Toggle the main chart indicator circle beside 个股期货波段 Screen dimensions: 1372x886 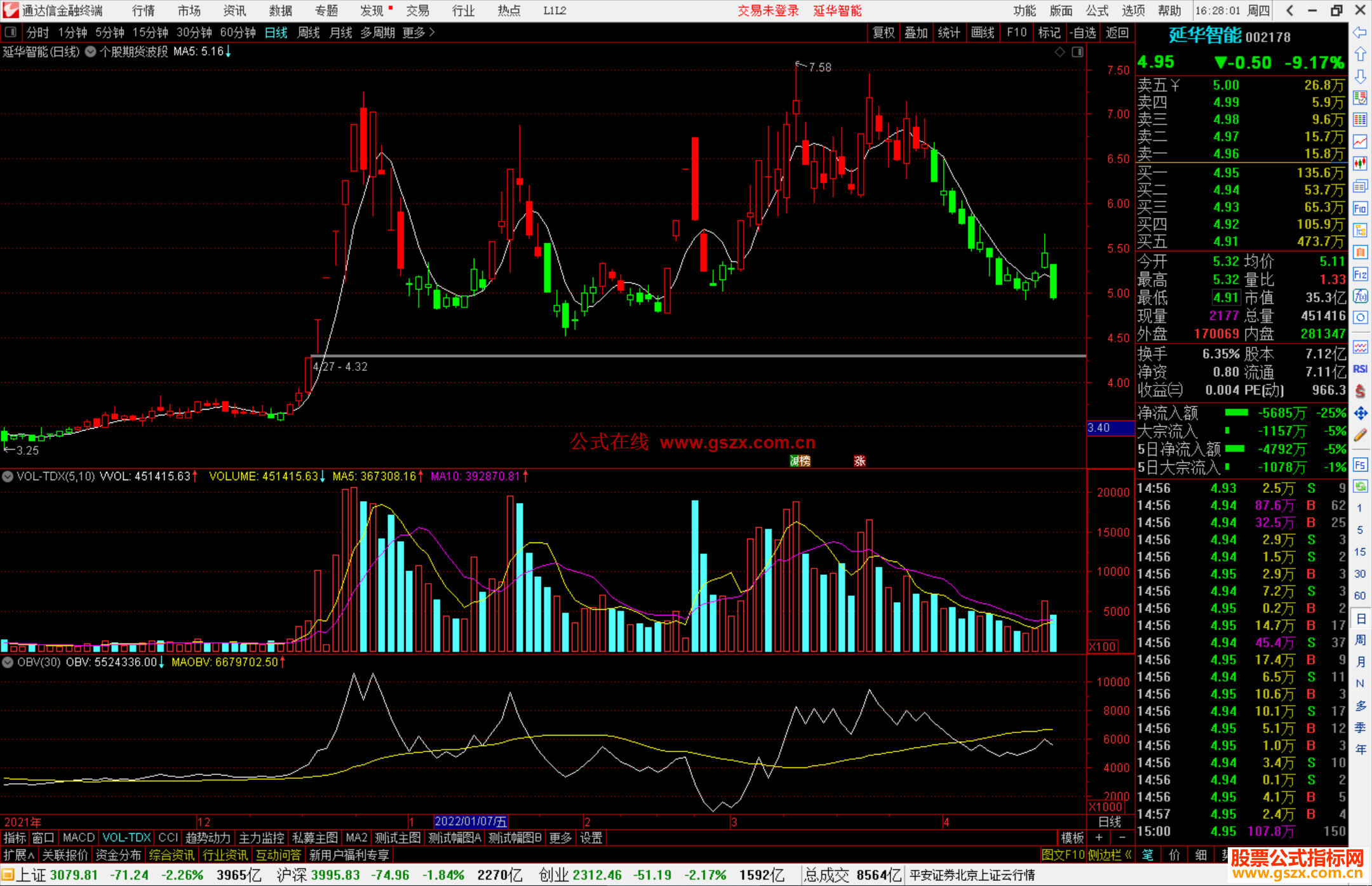tap(90, 51)
